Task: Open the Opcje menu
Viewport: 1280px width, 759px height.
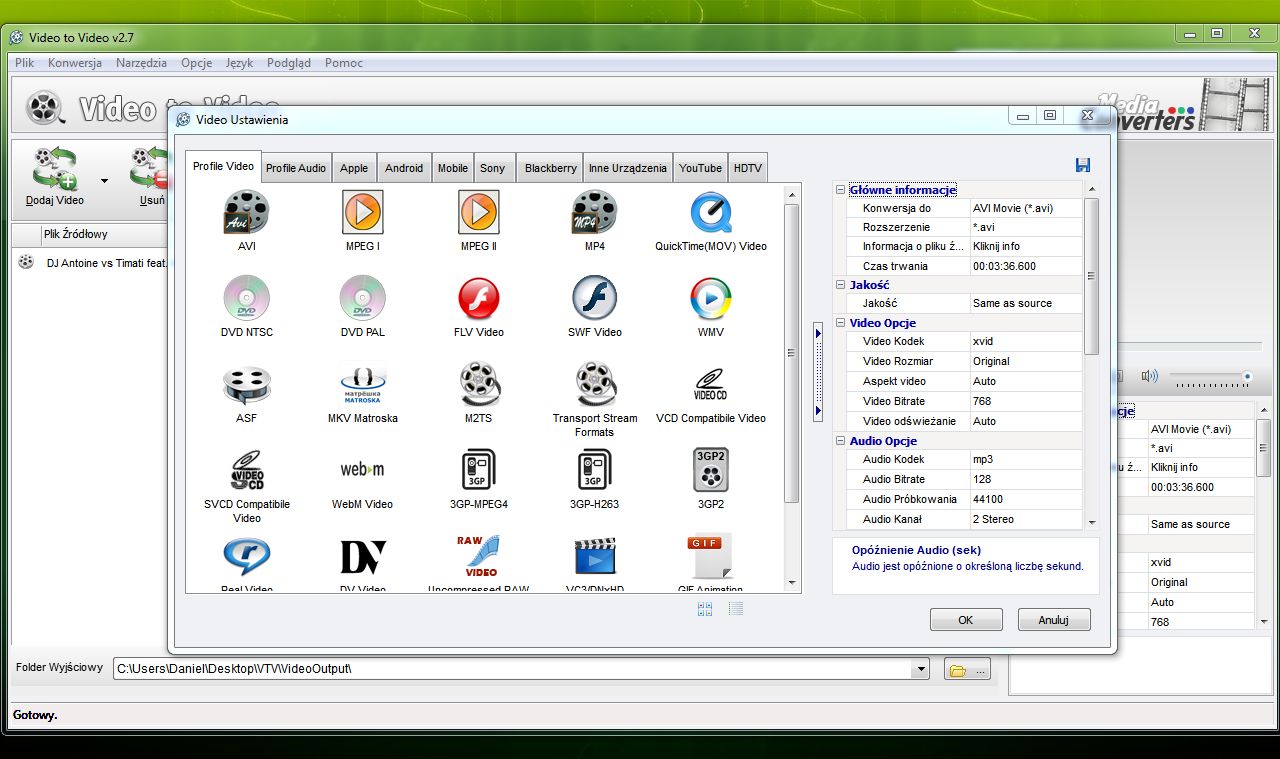Action: tap(197, 63)
